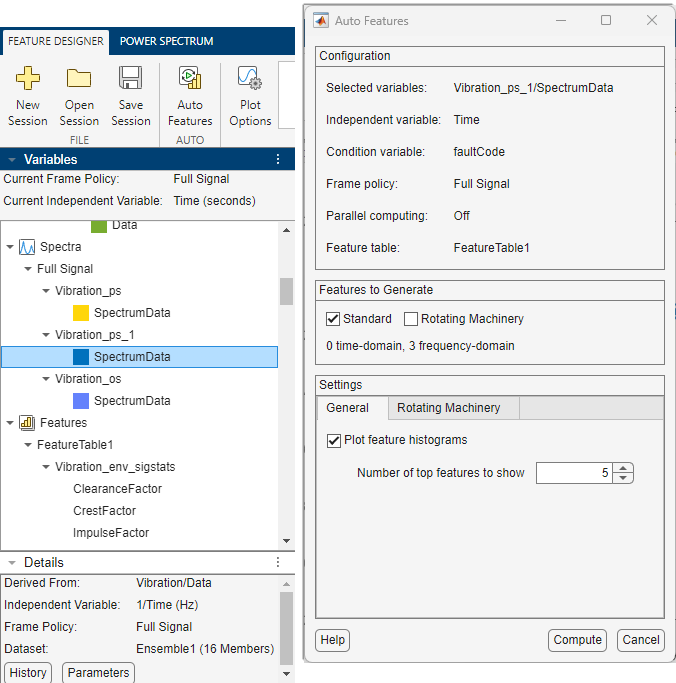
Task: Click the Details panel three-dot menu
Action: (x=278, y=563)
